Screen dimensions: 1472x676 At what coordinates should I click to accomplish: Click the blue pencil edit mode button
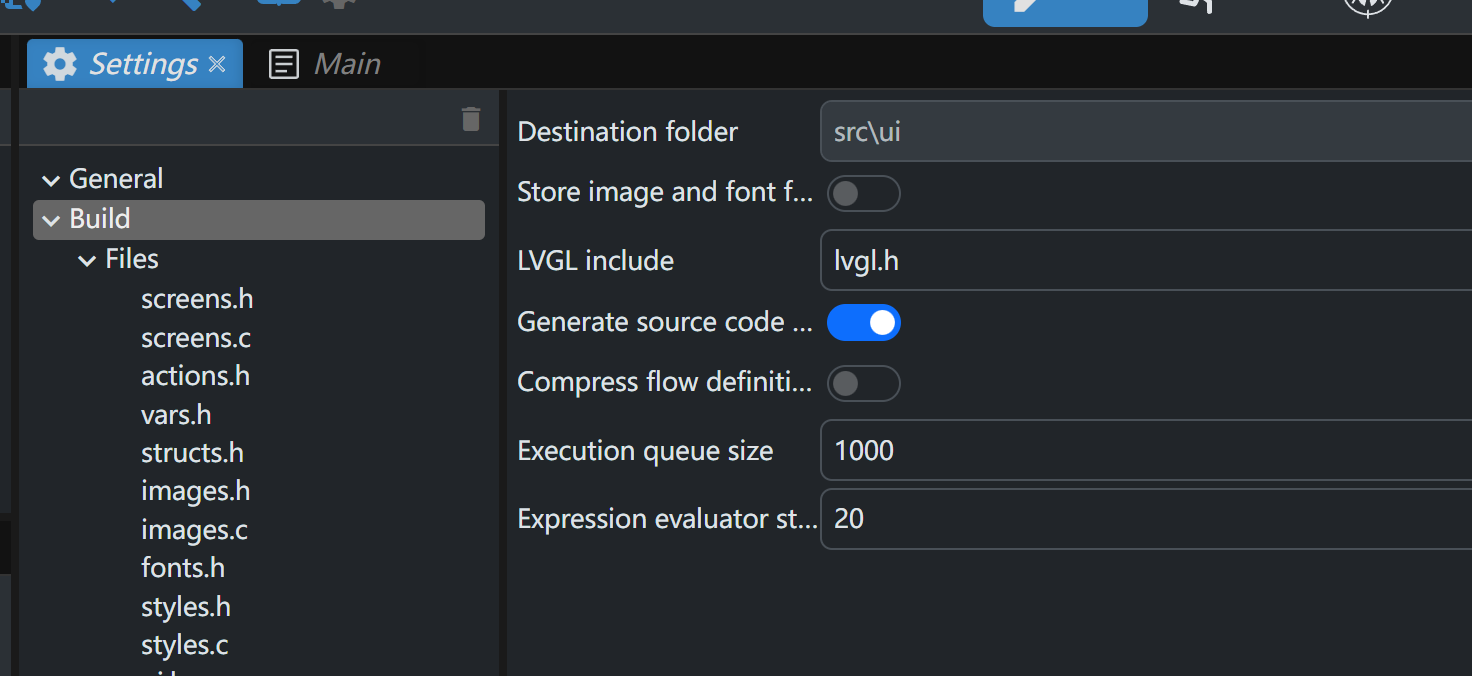(1064, 8)
